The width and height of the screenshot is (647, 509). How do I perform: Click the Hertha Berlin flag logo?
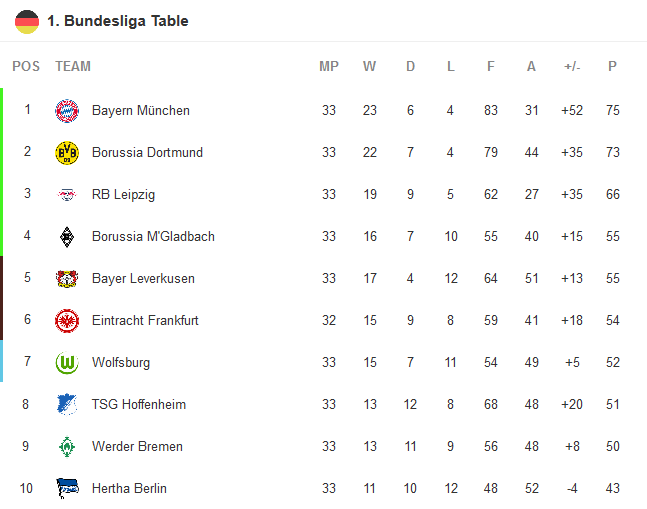(x=67, y=489)
